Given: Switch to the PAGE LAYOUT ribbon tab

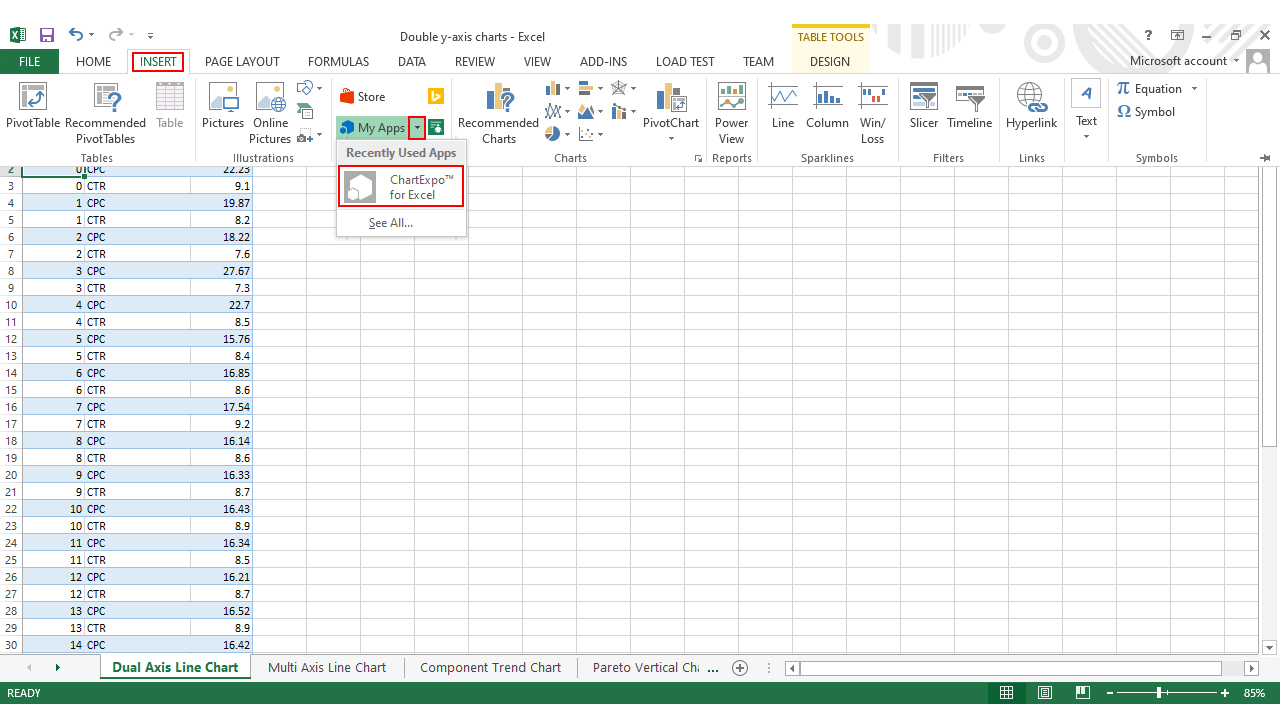Looking at the screenshot, I should 242,61.
